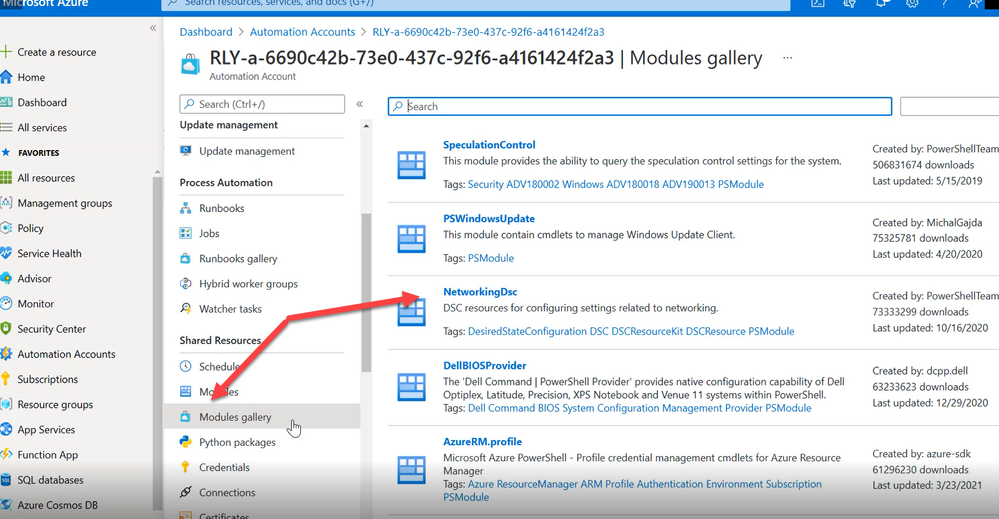Click the Runbooks icon in resource menu
The image size is (999, 519).
[185, 208]
